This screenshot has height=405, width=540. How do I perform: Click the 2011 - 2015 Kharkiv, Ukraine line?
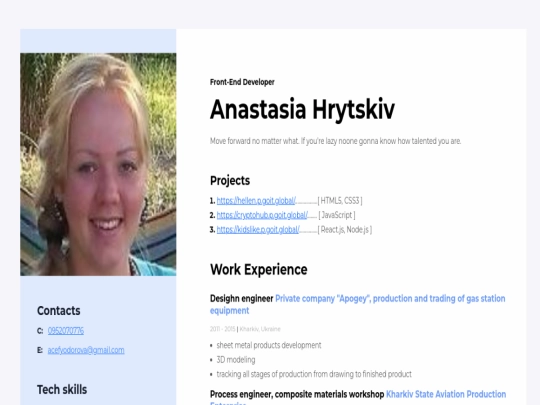point(245,329)
